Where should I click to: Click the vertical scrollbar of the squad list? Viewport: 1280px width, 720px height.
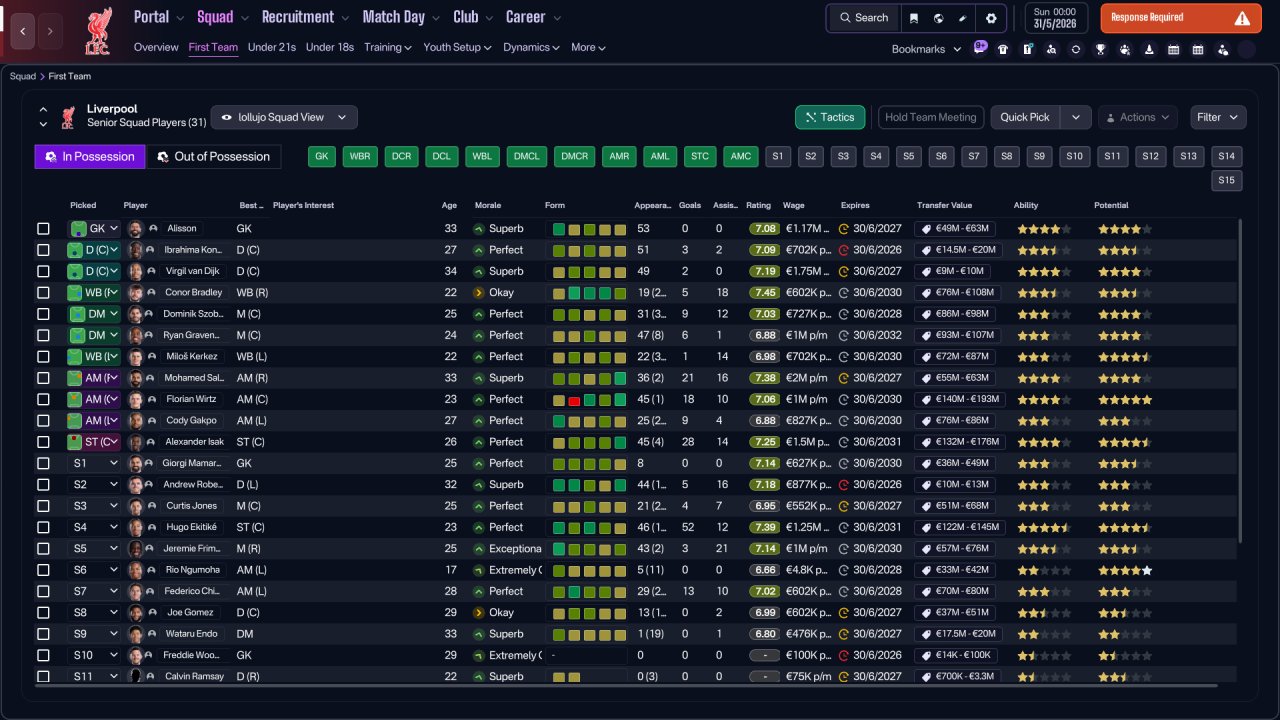click(x=1240, y=380)
